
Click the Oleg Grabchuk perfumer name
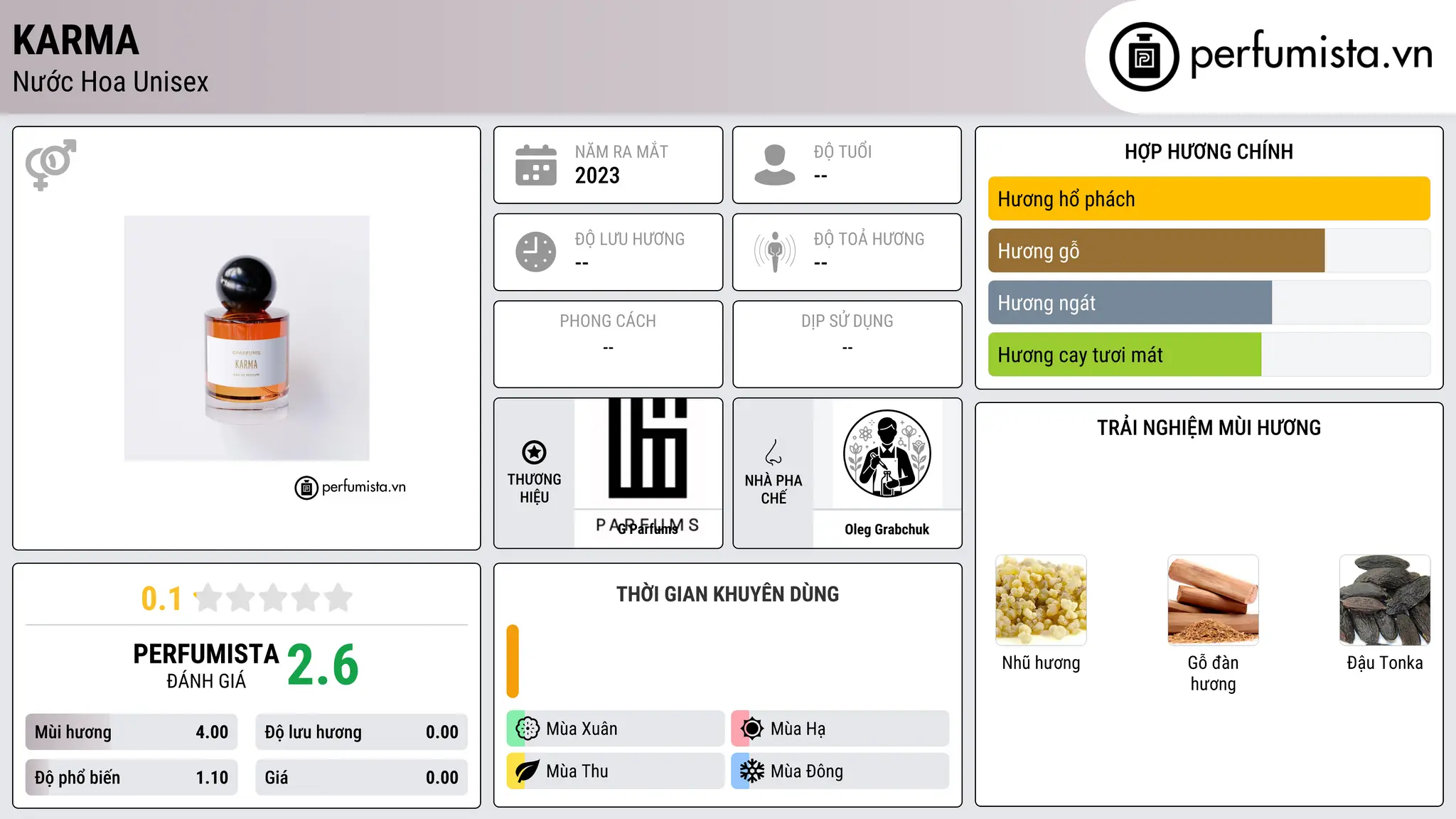coord(887,530)
